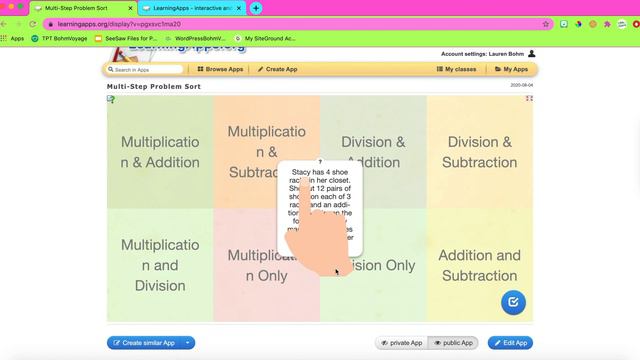Open fullscreen mode icon on app
Viewport: 640px width, 360px height.
[529, 98]
